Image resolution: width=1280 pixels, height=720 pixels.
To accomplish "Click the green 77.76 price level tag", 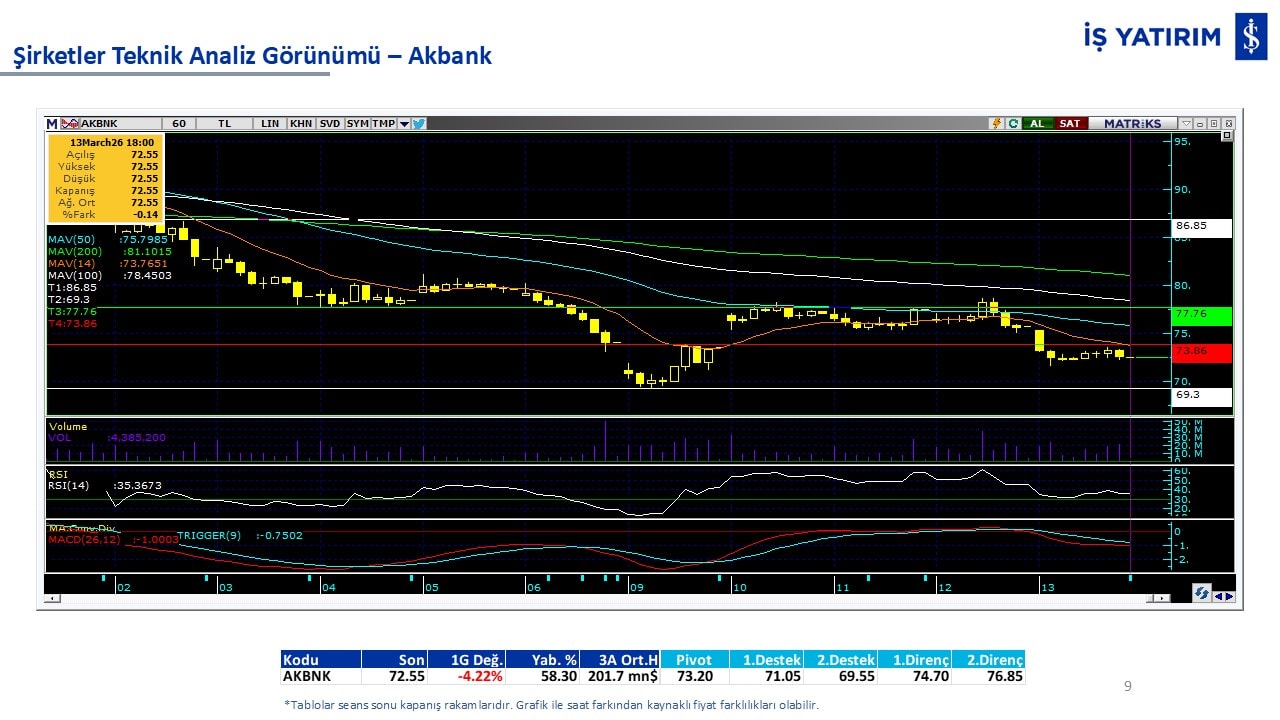I will 1201,315.
